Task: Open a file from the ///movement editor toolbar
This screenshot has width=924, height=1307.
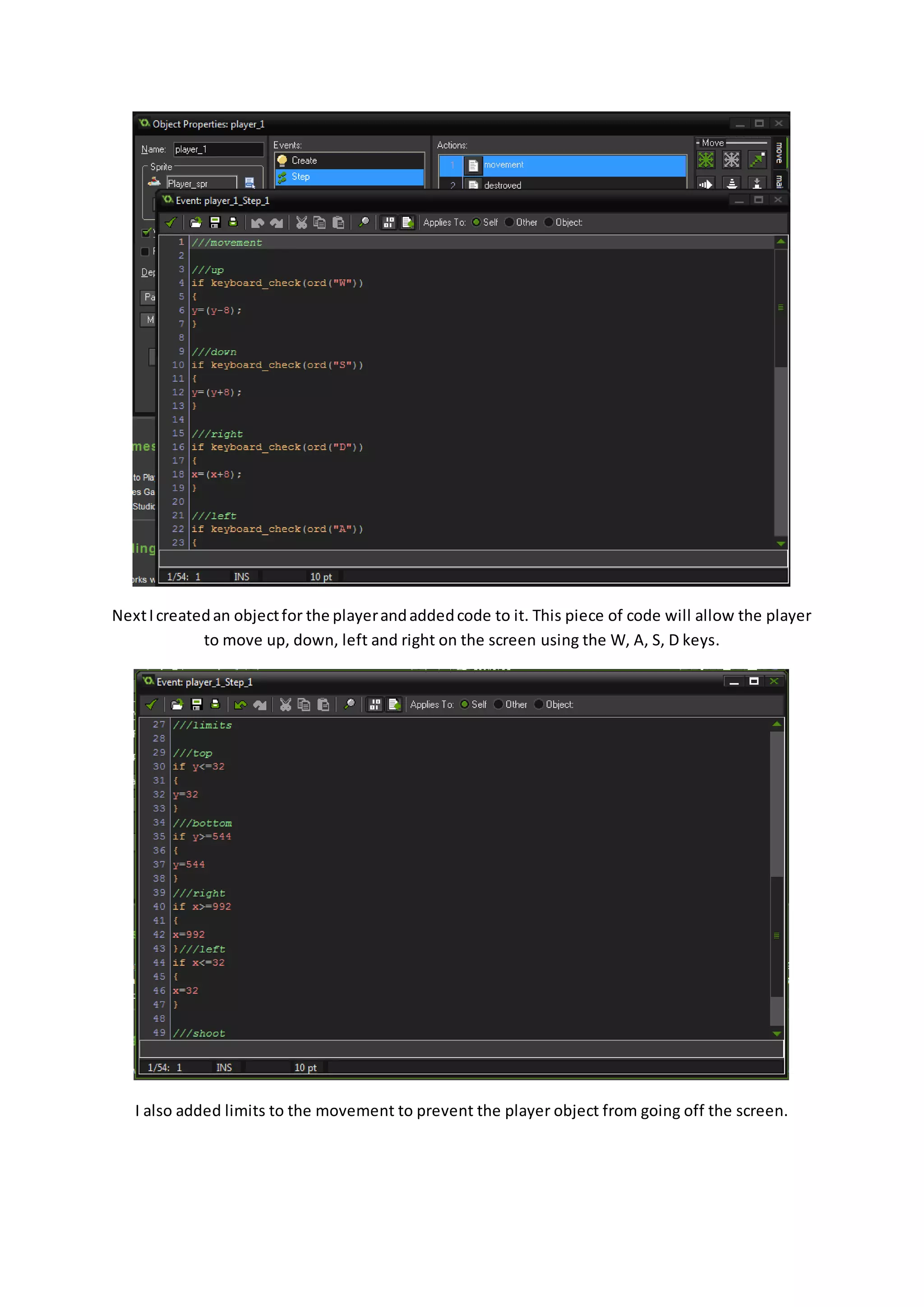Action: click(196, 222)
